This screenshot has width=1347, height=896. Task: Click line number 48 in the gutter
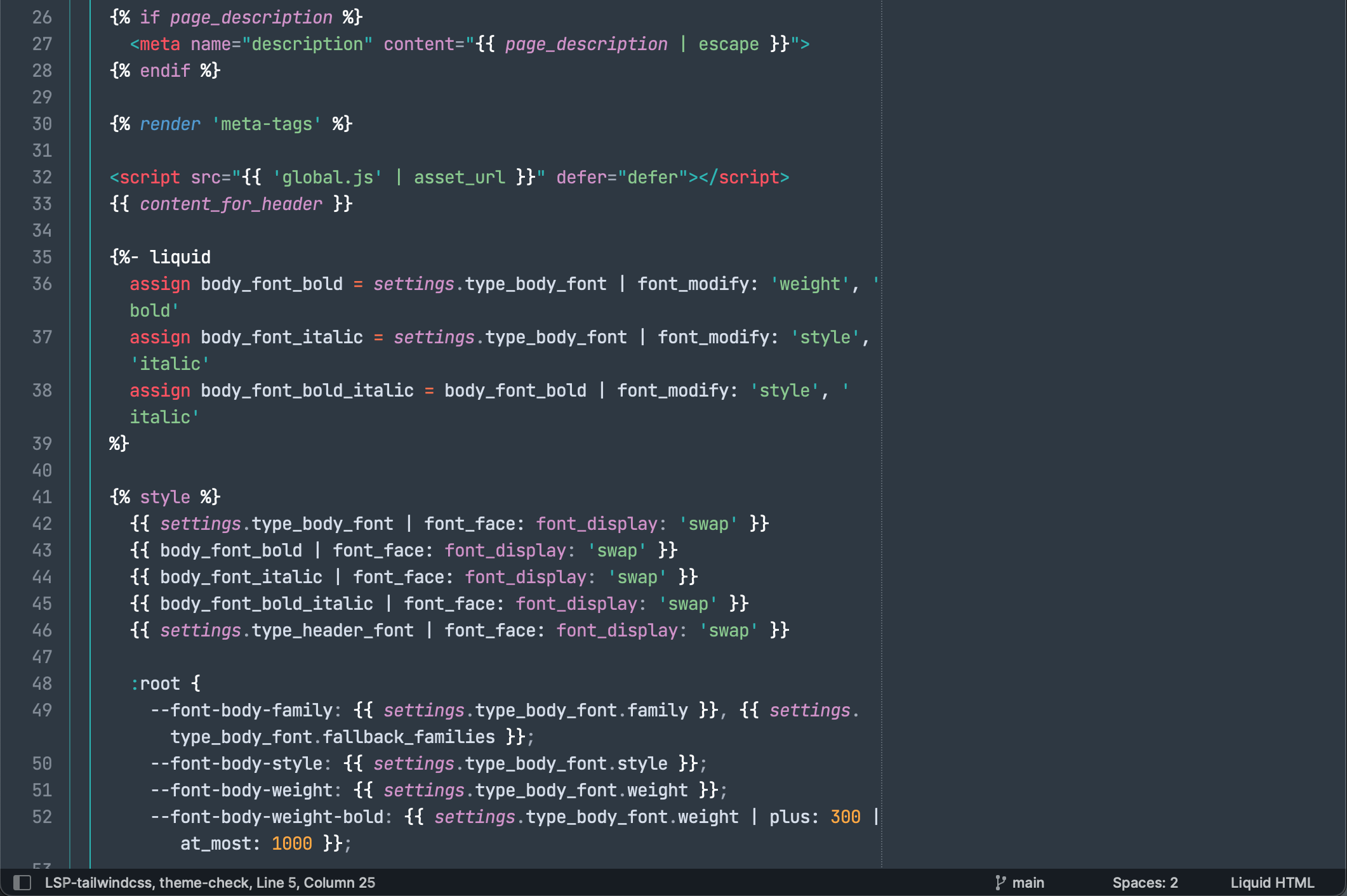point(42,683)
